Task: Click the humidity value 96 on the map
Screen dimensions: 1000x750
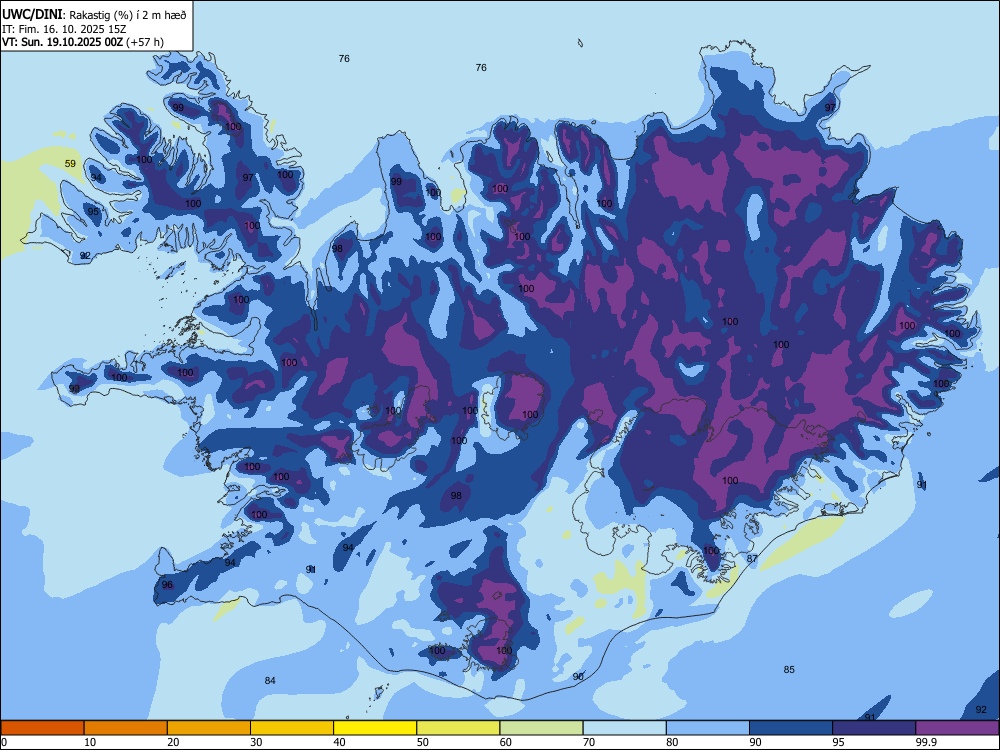Action: click(167, 585)
